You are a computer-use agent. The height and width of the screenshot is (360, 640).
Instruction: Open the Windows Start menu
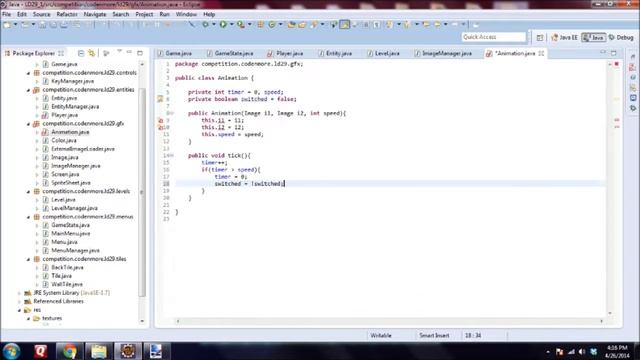11,351
